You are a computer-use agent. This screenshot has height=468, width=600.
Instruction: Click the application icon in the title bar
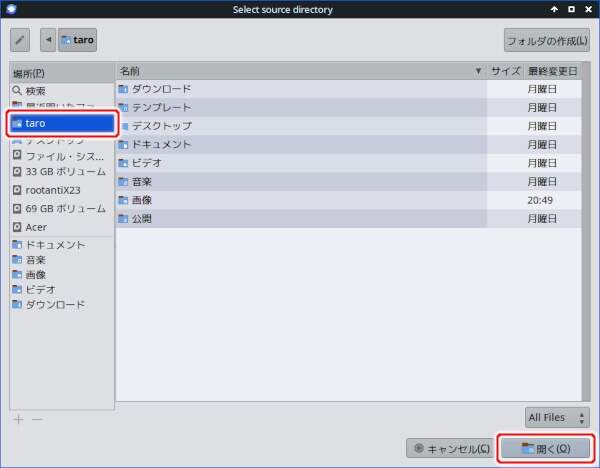[11, 9]
